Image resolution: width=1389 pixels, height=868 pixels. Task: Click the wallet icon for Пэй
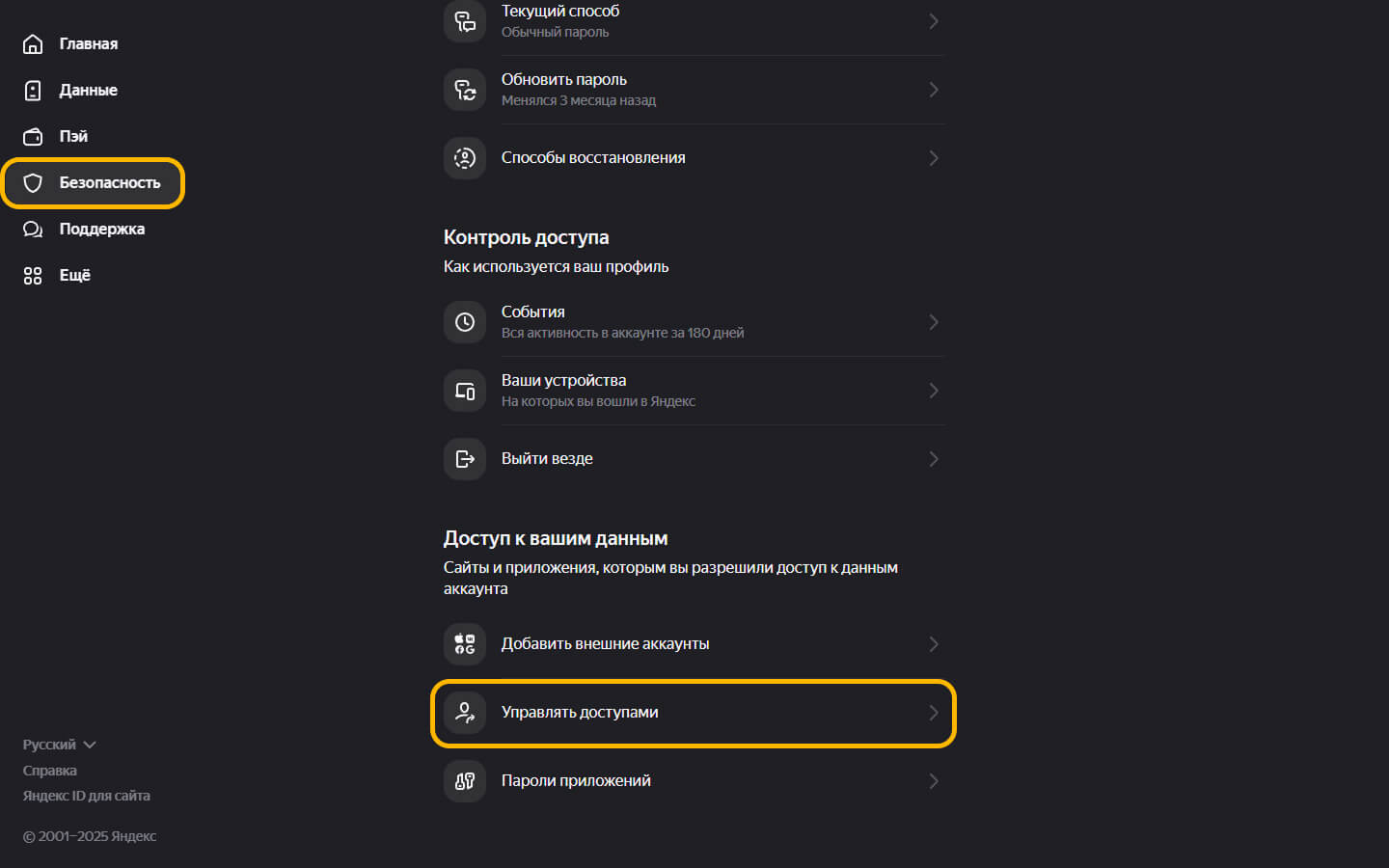click(x=33, y=137)
